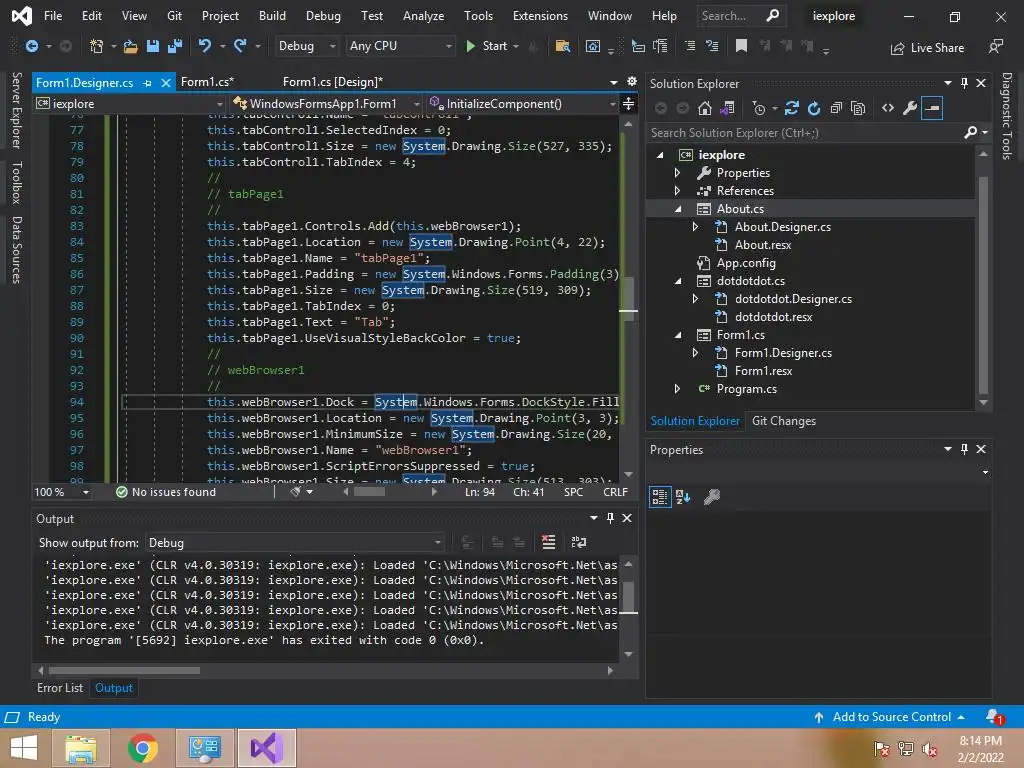The image size is (1024, 768).
Task: Click the Home icon in Solution Explorer
Action: 705,108
